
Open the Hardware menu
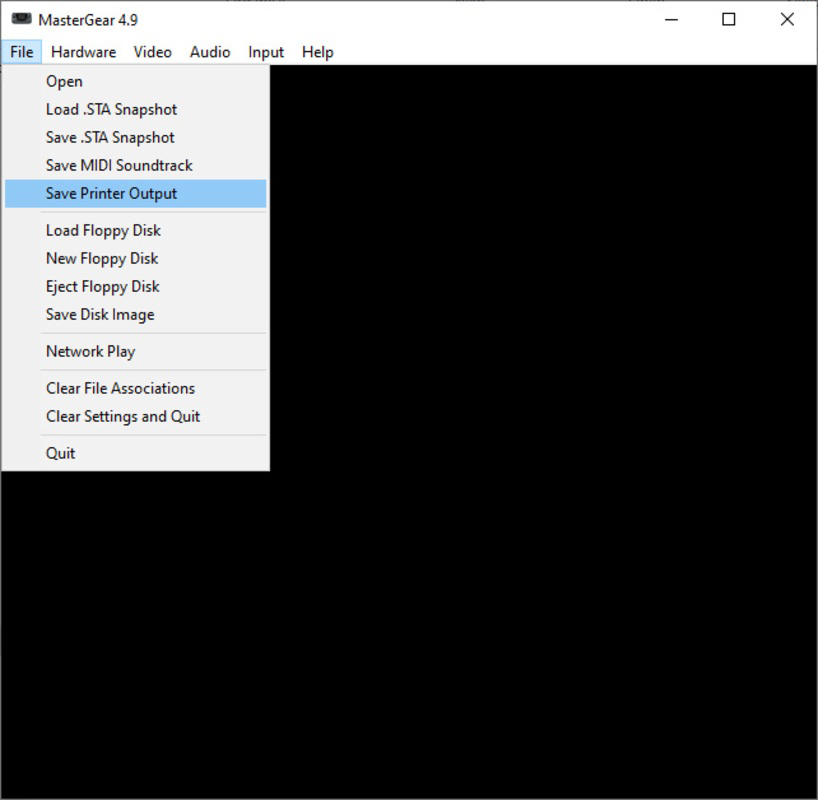coord(83,52)
